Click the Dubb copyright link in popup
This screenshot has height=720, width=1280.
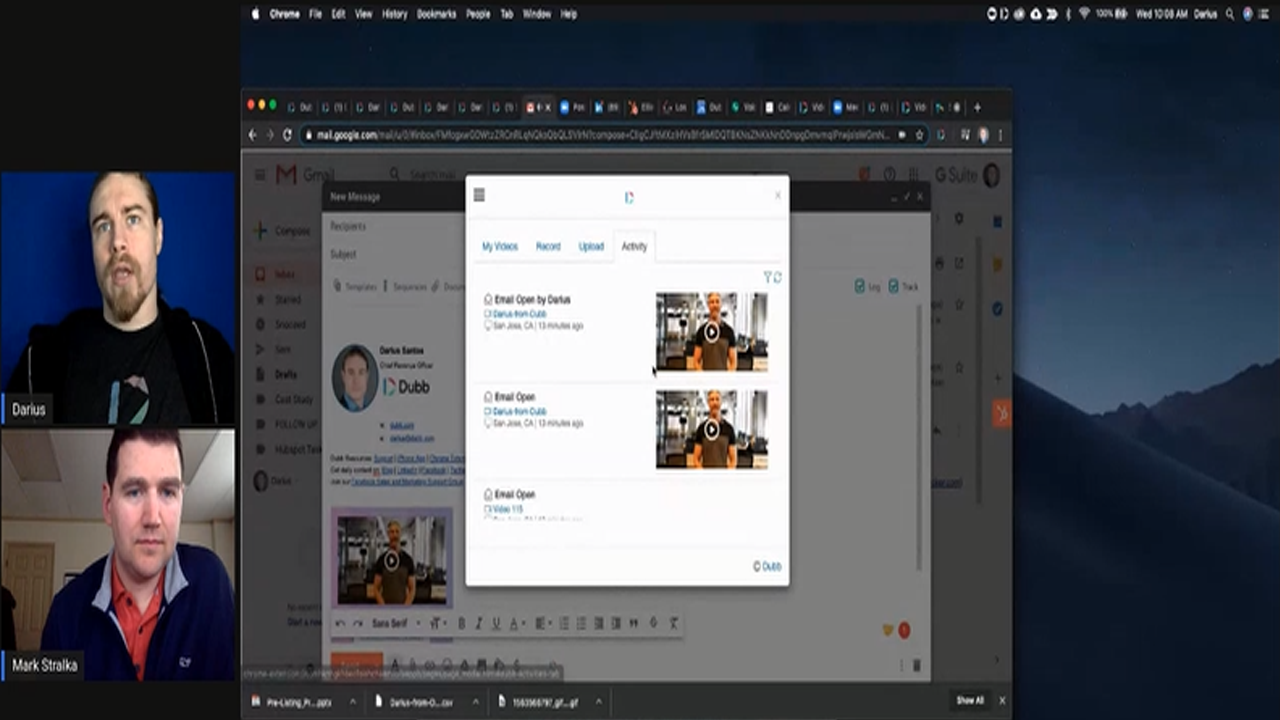coord(767,566)
